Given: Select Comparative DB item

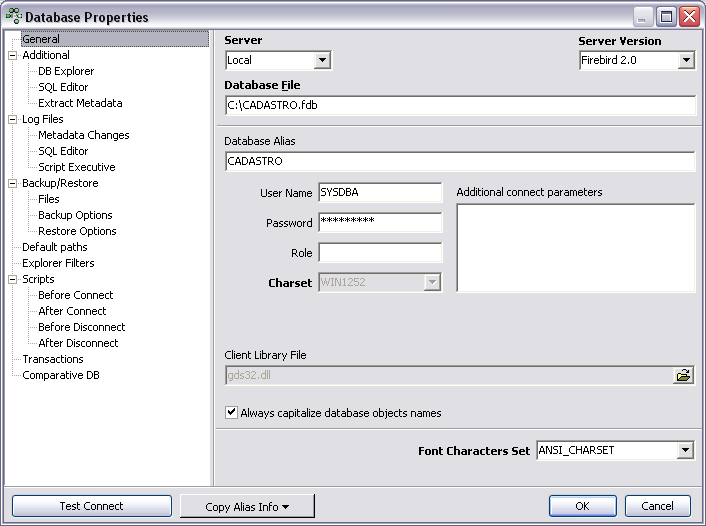Looking at the screenshot, I should point(61,375).
